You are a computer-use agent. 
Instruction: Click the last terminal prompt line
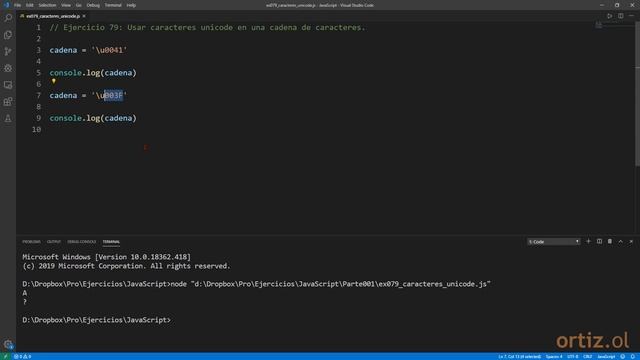point(97,320)
